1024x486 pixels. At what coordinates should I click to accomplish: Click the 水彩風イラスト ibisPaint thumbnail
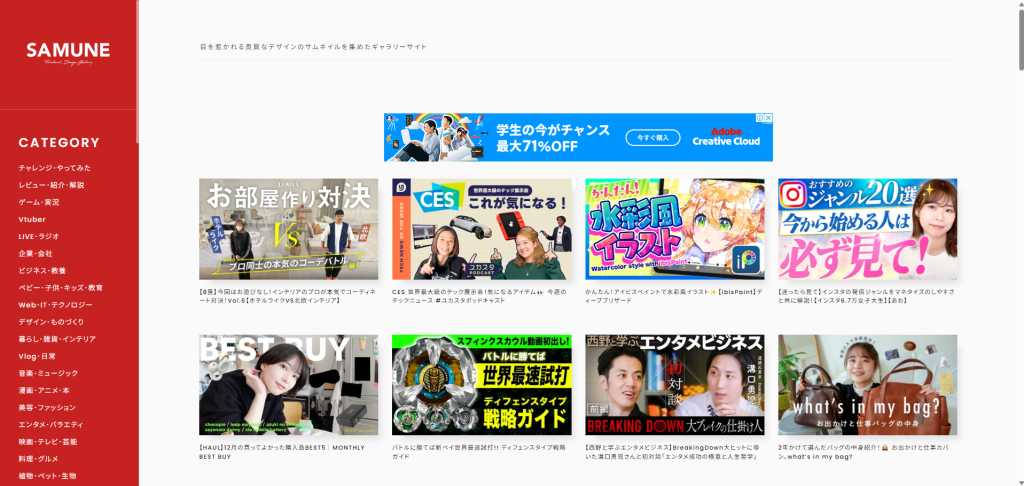click(x=674, y=229)
